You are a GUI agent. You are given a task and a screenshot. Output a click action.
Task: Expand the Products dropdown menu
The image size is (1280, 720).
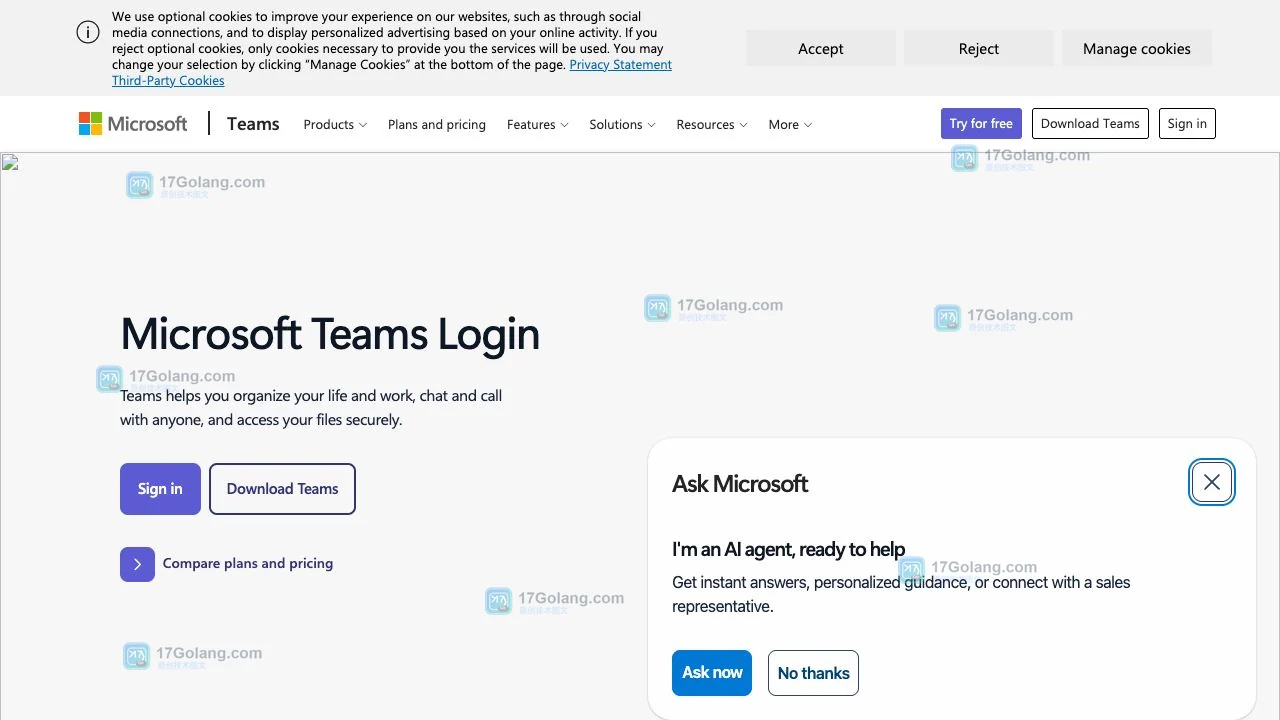(335, 124)
